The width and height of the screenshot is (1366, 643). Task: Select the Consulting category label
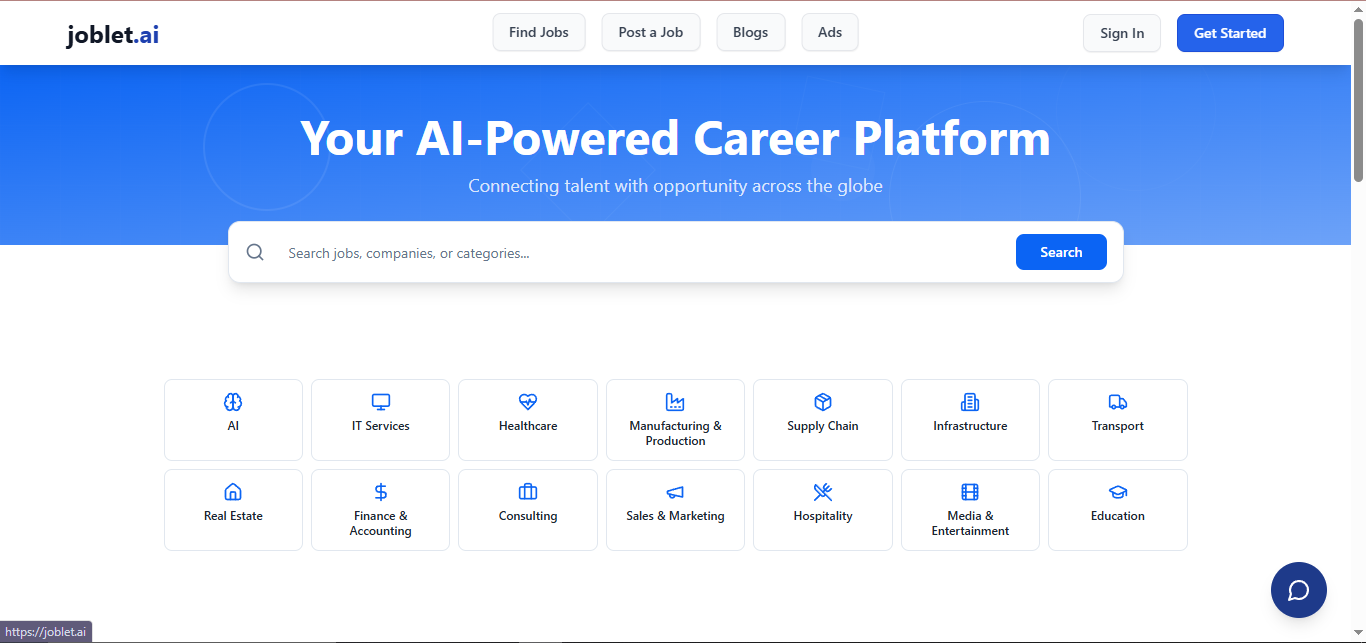pyautogui.click(x=528, y=516)
